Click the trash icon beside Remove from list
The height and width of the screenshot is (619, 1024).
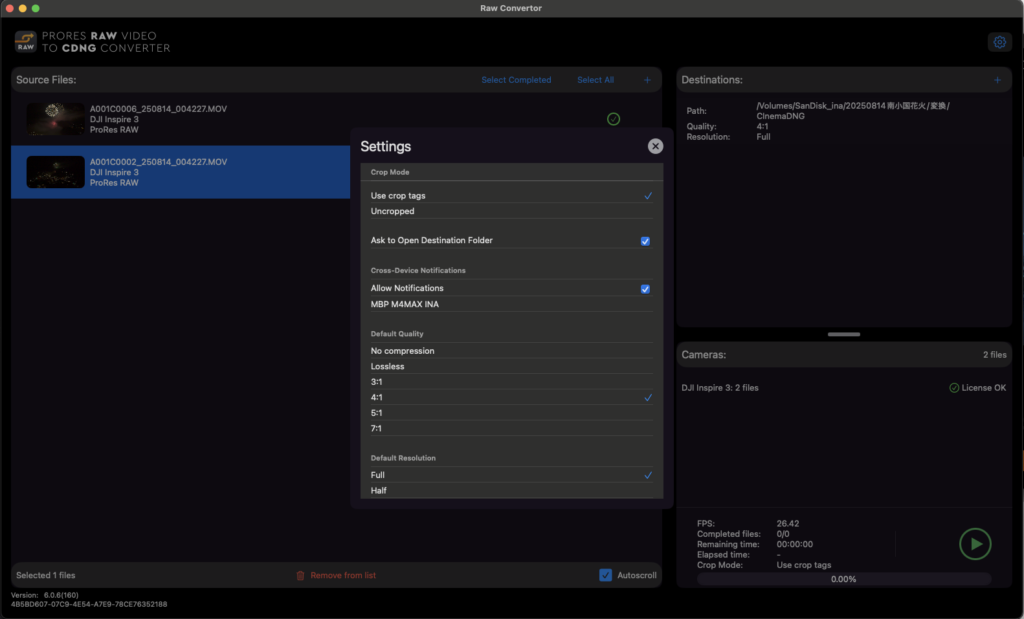pyautogui.click(x=300, y=575)
